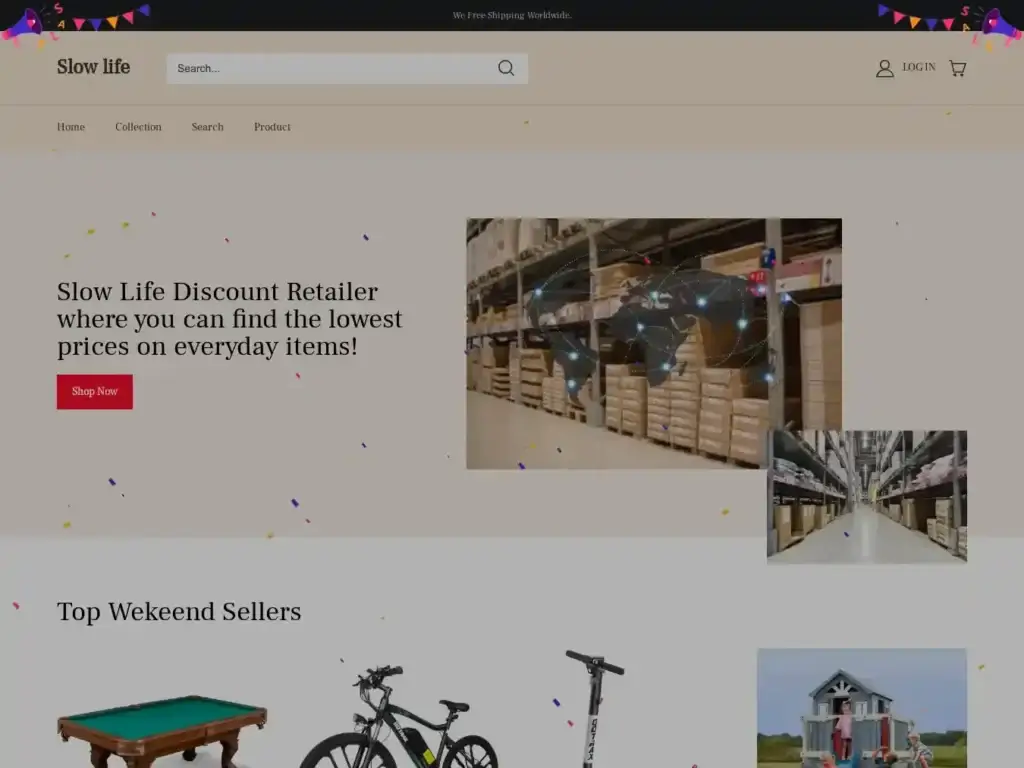This screenshot has height=768, width=1024.
Task: Open the electric bike product thumbnail
Action: (x=400, y=720)
